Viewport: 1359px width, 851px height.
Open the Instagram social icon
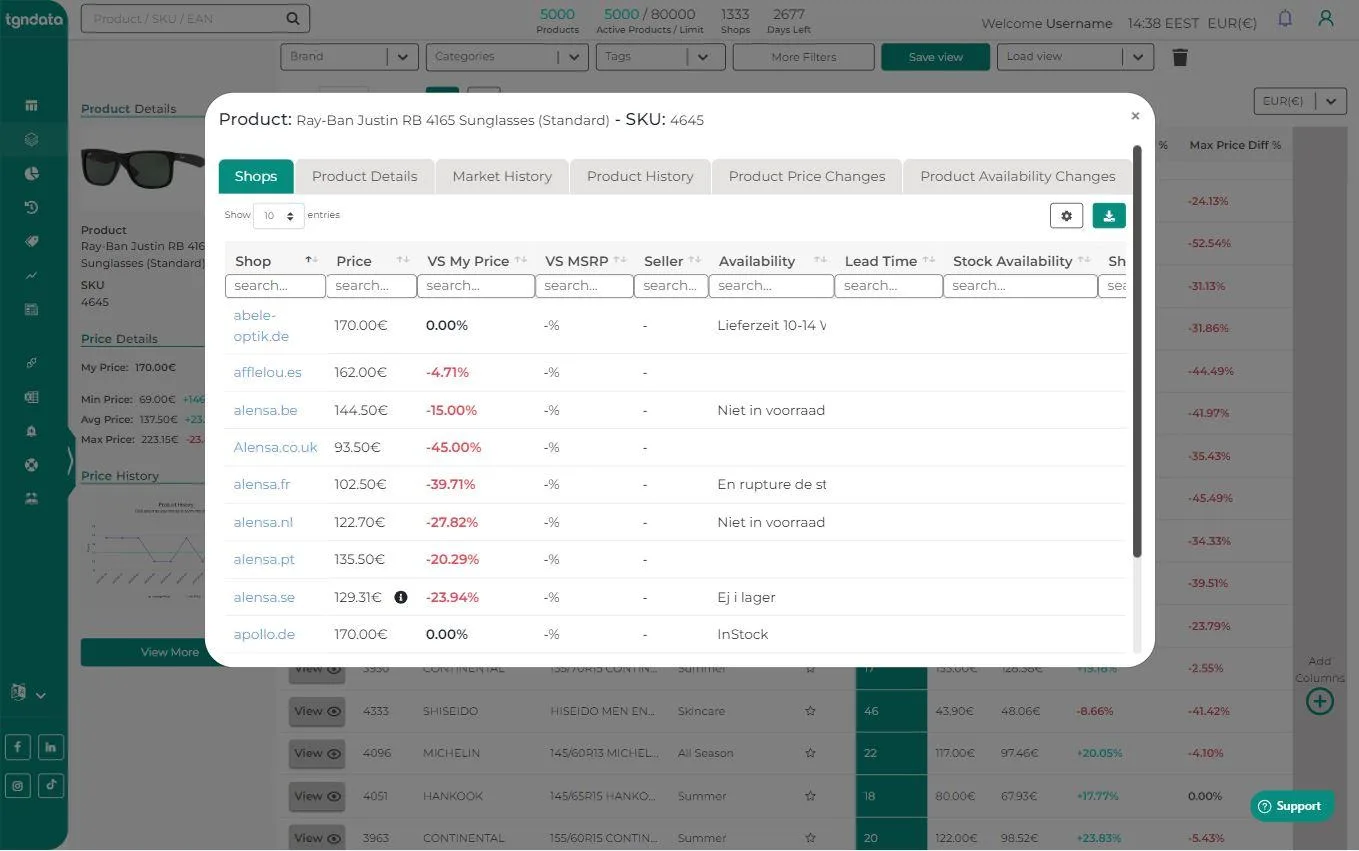18,785
